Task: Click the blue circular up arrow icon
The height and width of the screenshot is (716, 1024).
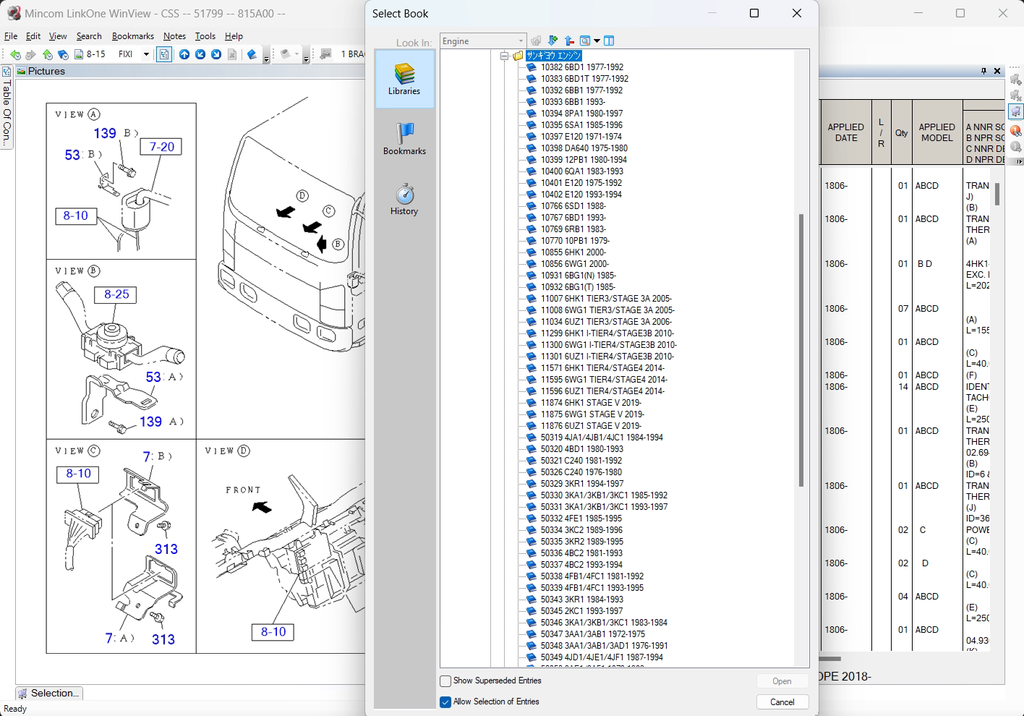Action: click(x=184, y=54)
